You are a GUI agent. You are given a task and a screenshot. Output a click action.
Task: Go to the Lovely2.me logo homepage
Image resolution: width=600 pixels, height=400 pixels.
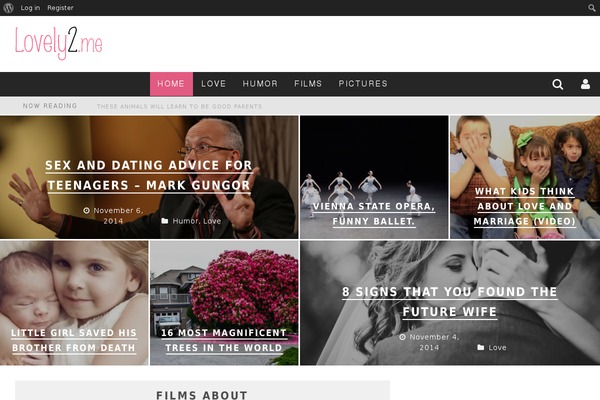tap(59, 43)
